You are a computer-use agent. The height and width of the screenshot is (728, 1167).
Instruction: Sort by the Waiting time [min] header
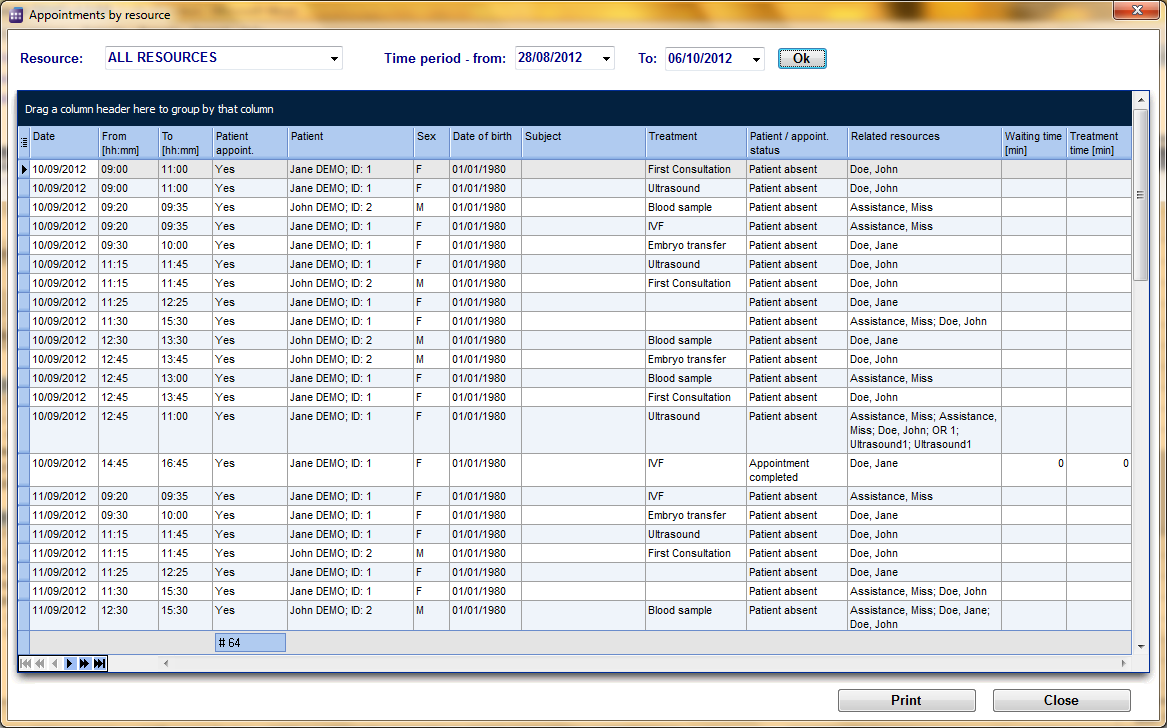[1034, 142]
